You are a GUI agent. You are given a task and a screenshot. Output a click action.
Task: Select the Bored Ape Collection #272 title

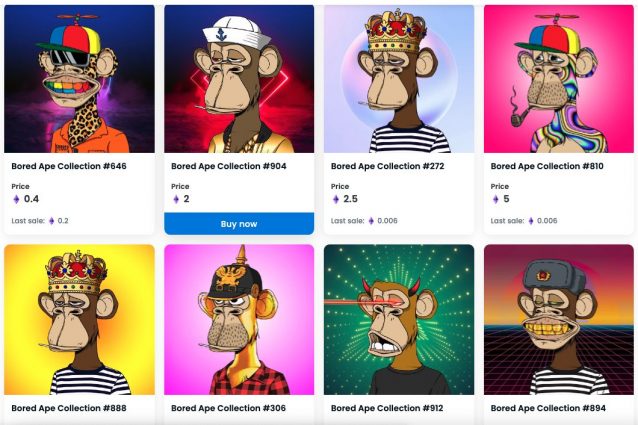387,166
